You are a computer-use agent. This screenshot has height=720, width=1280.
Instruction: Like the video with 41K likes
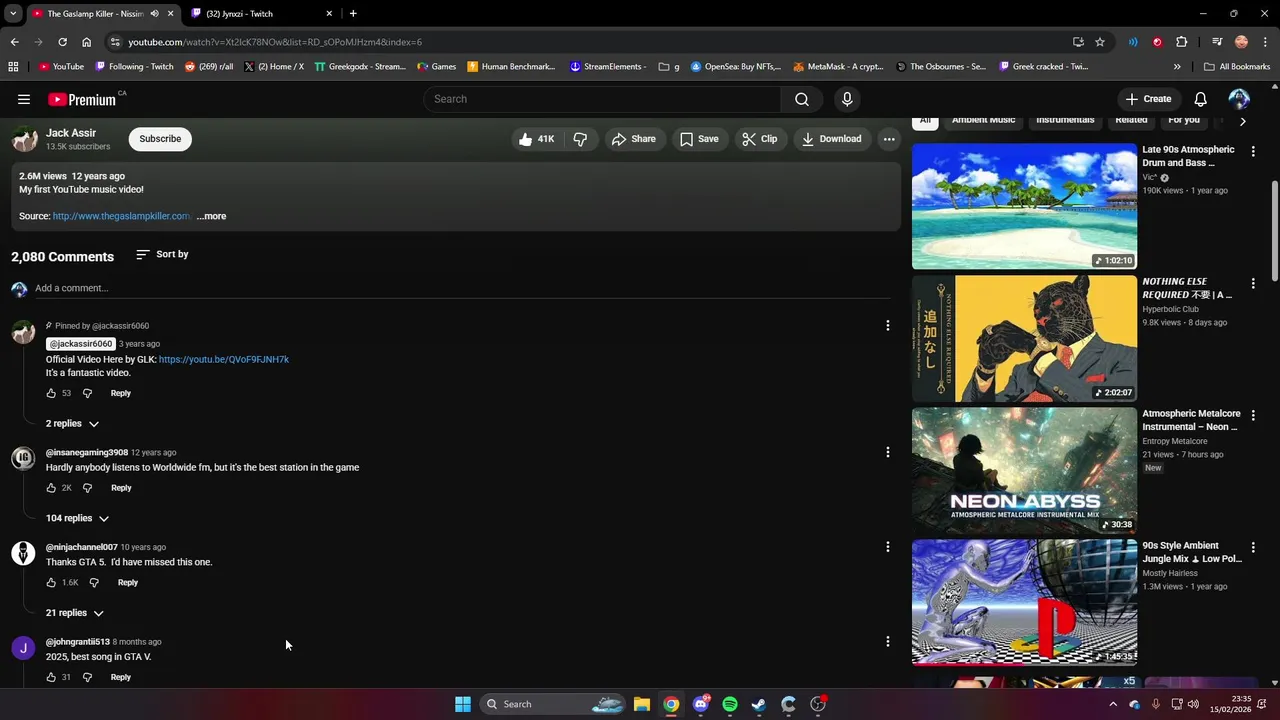point(538,139)
